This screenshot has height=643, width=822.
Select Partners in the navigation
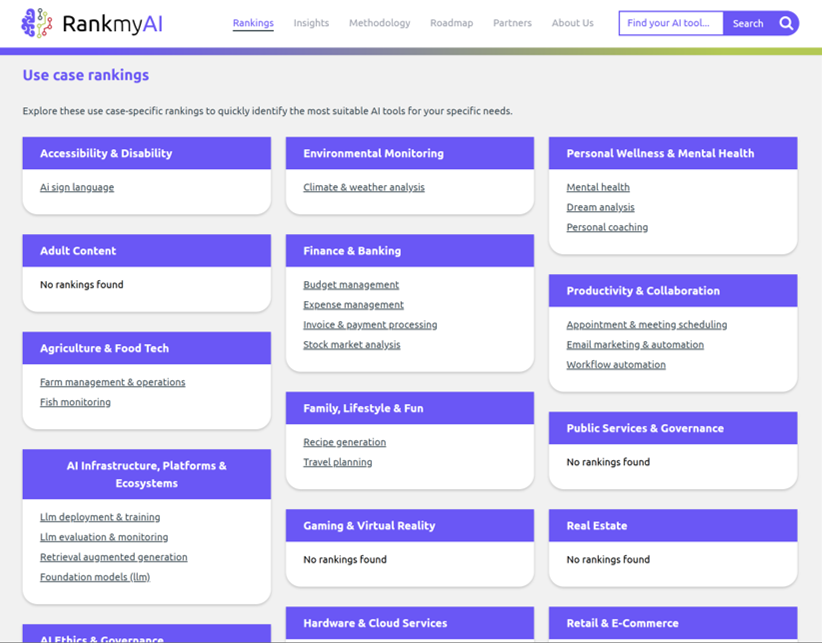(x=512, y=23)
